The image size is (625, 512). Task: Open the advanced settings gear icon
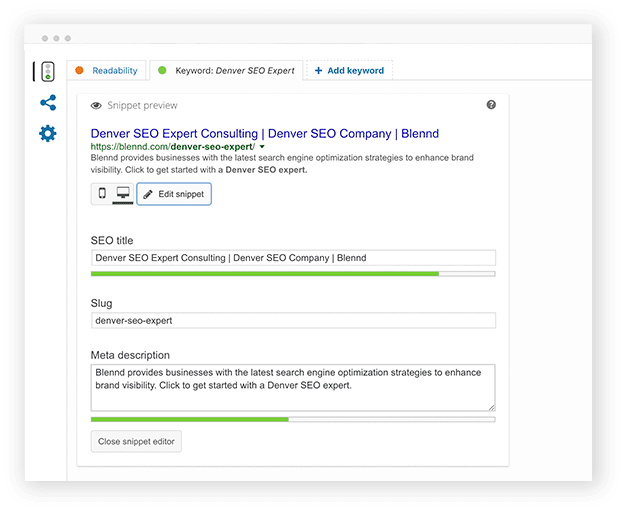click(48, 133)
